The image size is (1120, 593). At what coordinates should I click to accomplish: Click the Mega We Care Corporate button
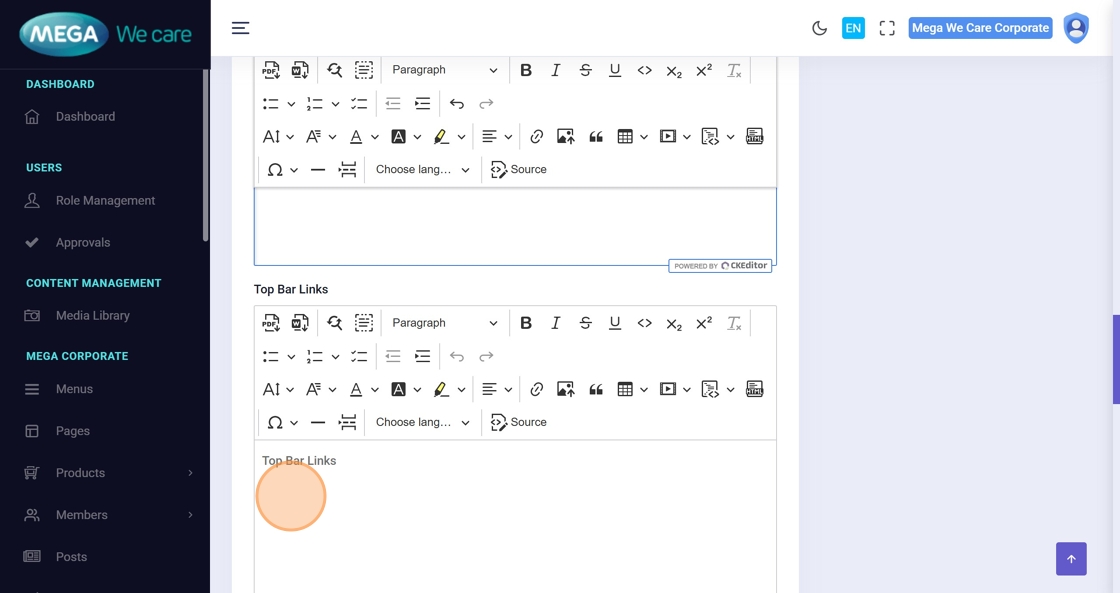pyautogui.click(x=979, y=28)
